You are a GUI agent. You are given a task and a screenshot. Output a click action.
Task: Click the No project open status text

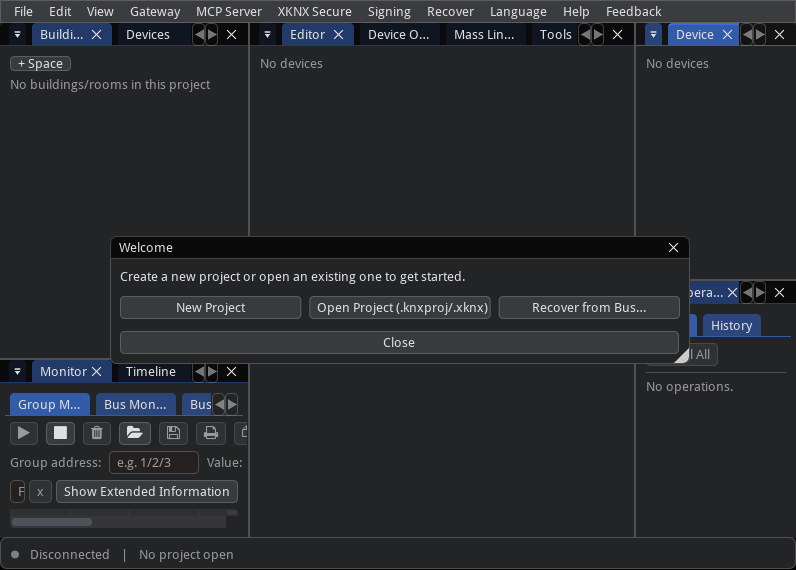point(186,554)
